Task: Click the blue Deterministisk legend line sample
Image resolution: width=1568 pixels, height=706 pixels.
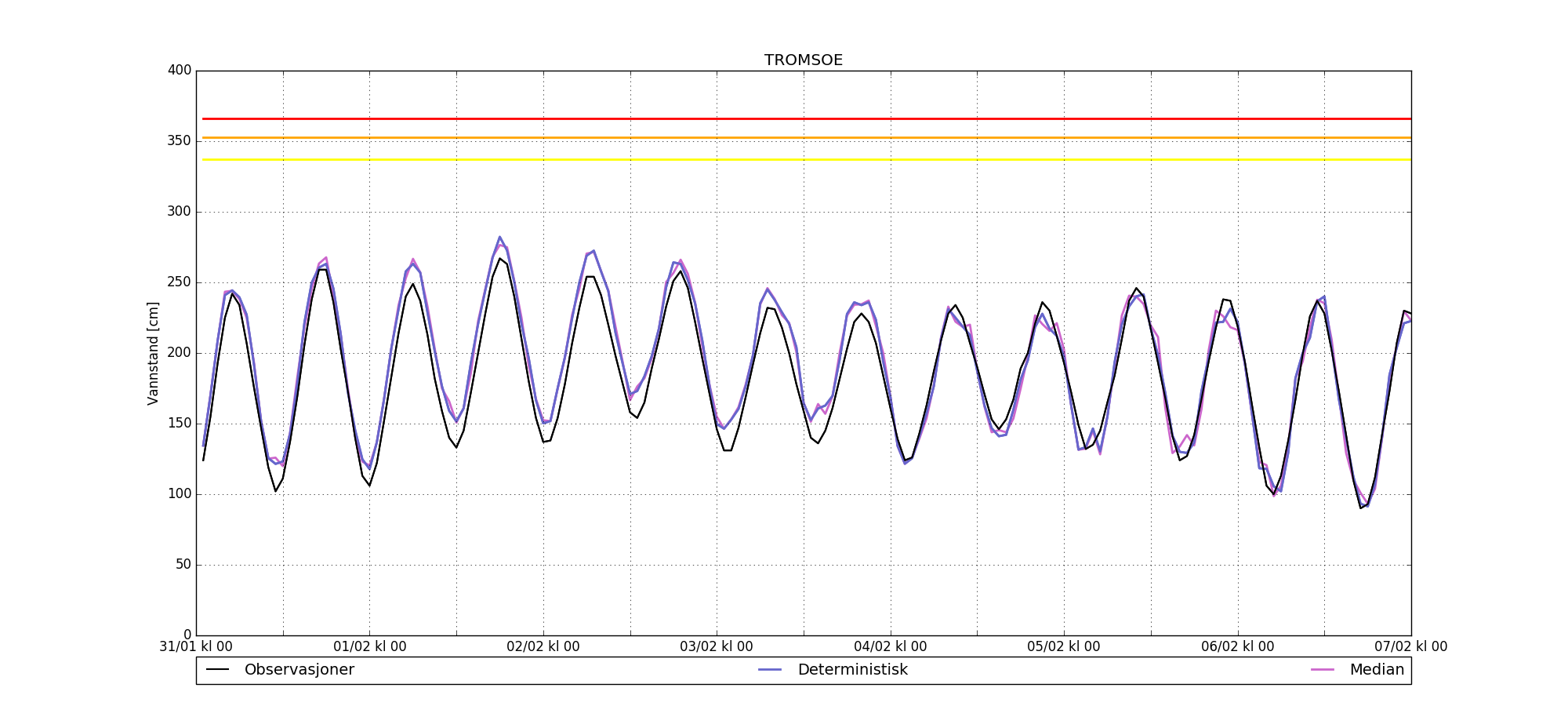Action: point(771,670)
